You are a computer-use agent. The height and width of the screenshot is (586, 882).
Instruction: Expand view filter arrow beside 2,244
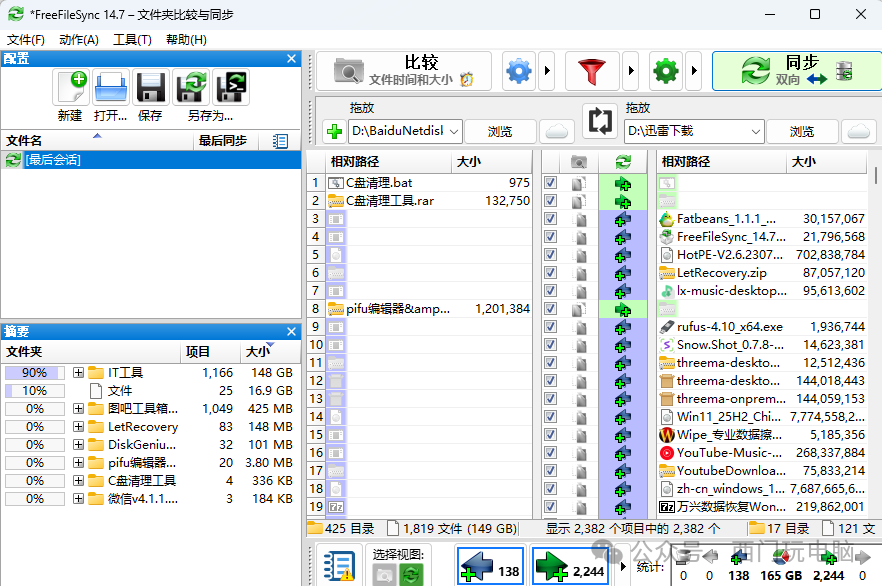click(x=623, y=566)
